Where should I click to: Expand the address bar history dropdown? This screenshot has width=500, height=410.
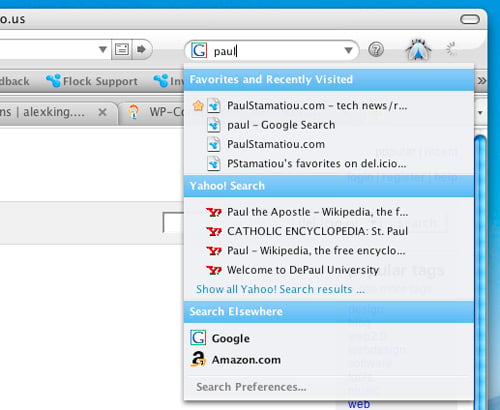click(x=103, y=50)
